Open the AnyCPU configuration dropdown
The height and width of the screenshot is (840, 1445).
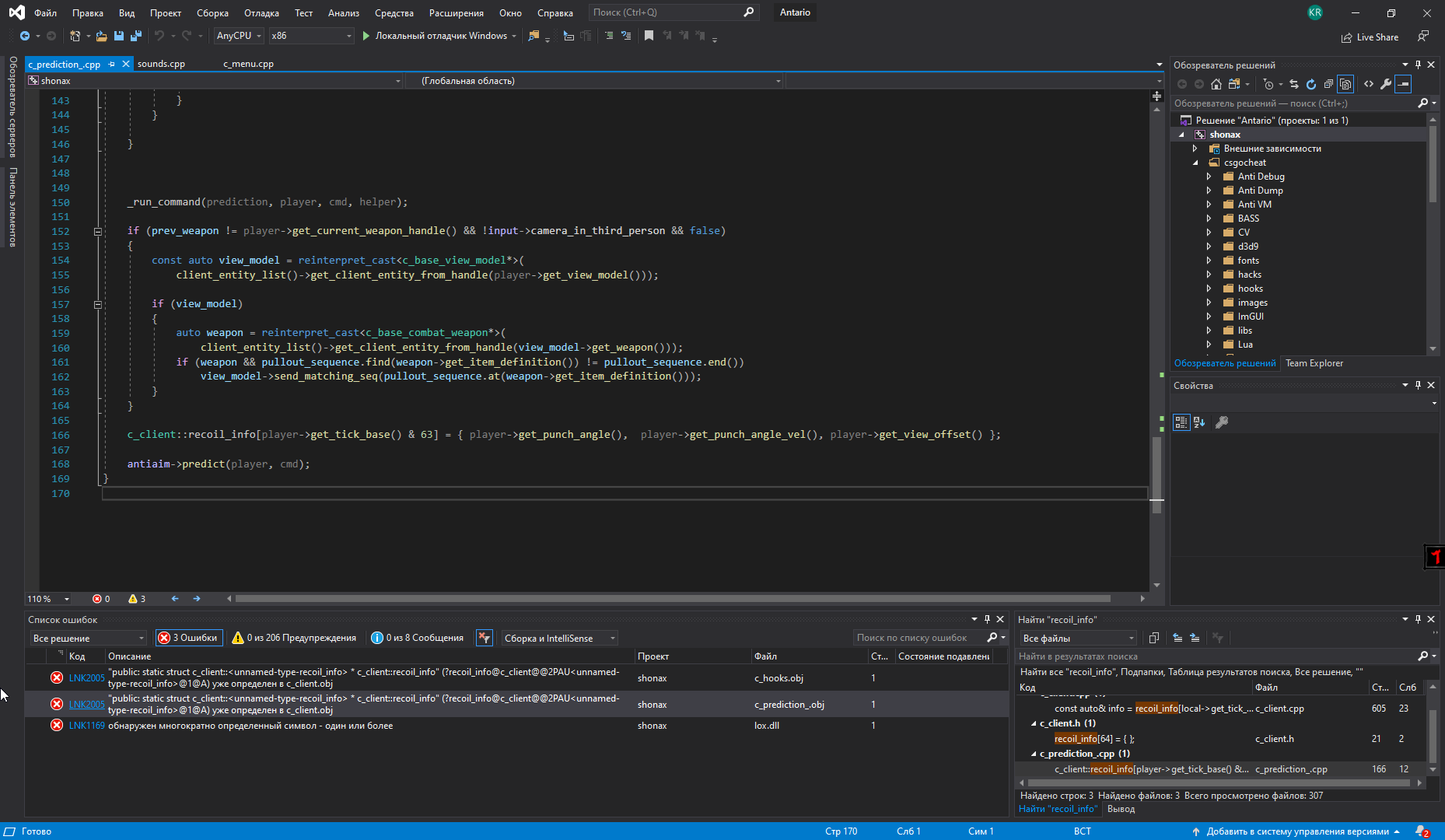[239, 36]
